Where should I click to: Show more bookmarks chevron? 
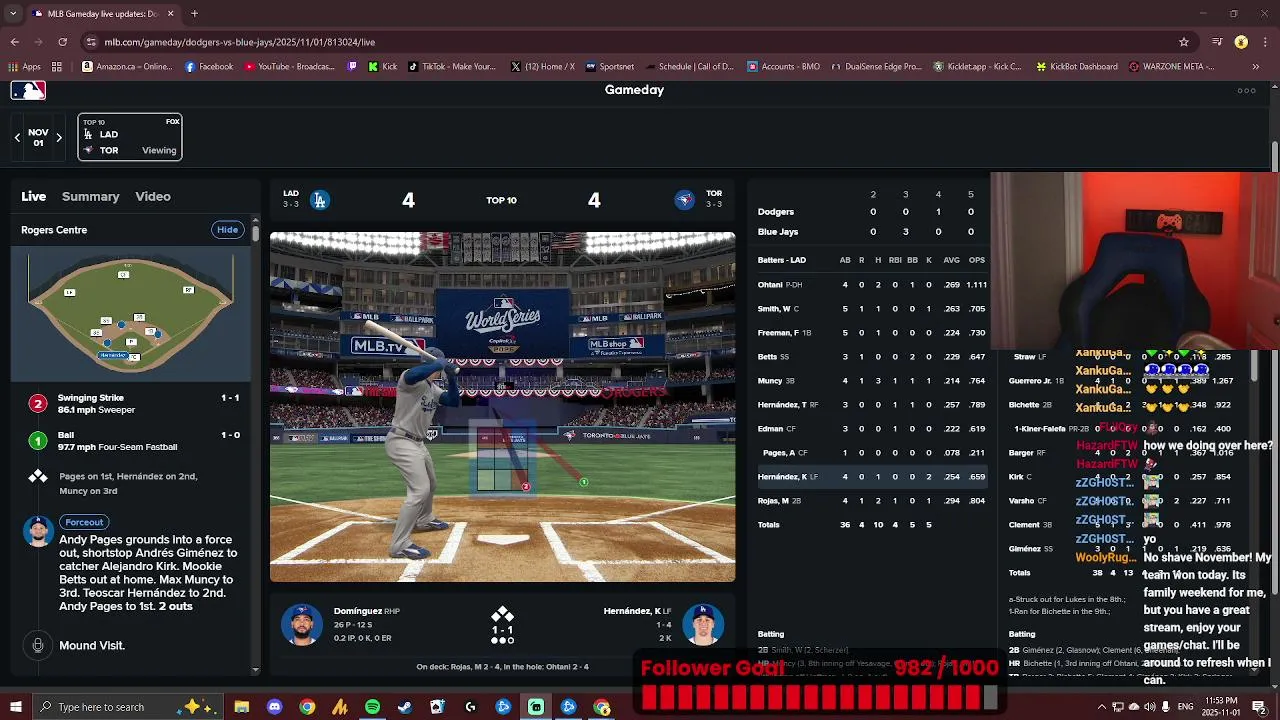pyautogui.click(x=1256, y=67)
